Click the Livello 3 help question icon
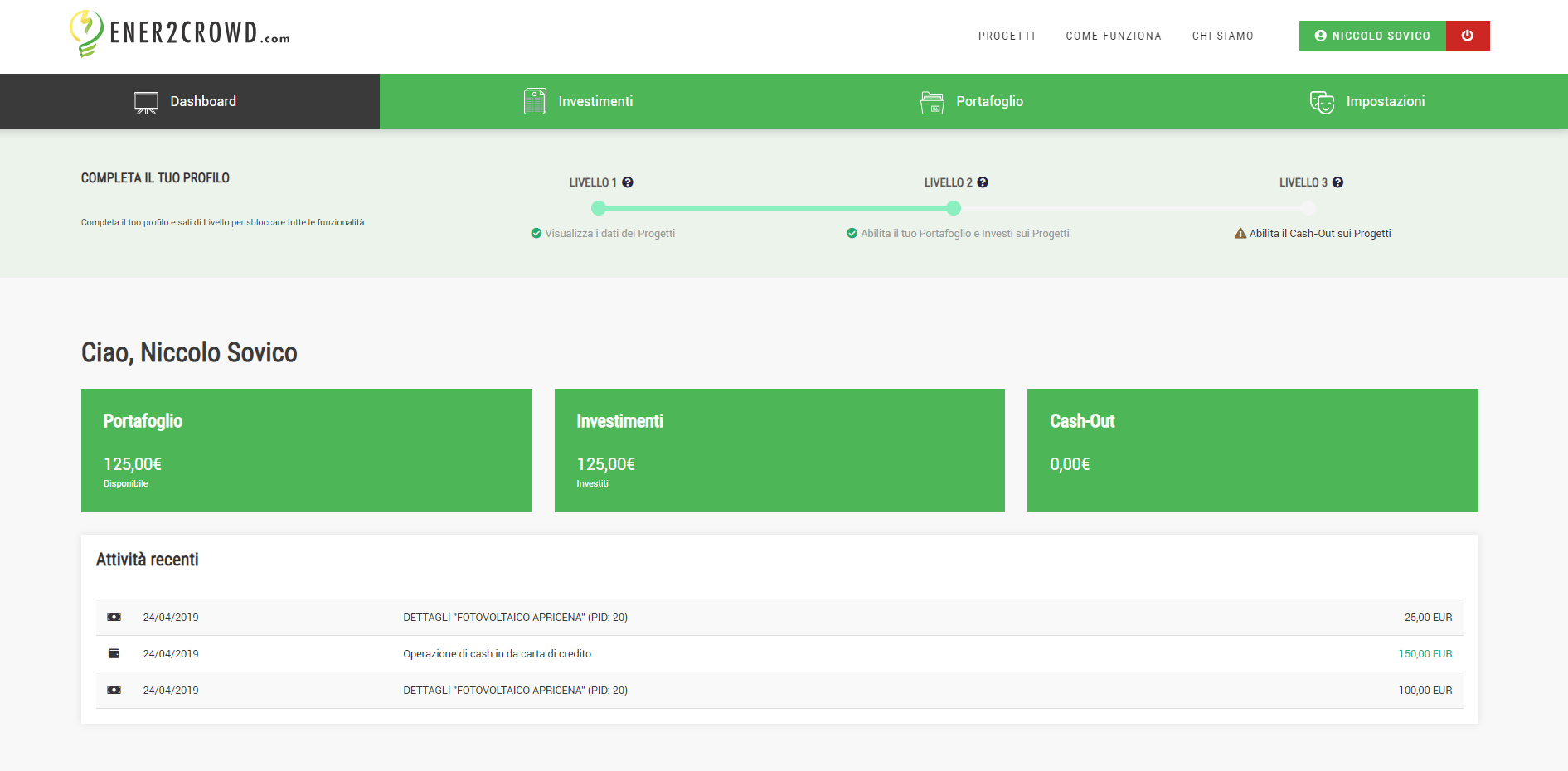The height and width of the screenshot is (771, 1568). tap(1337, 182)
